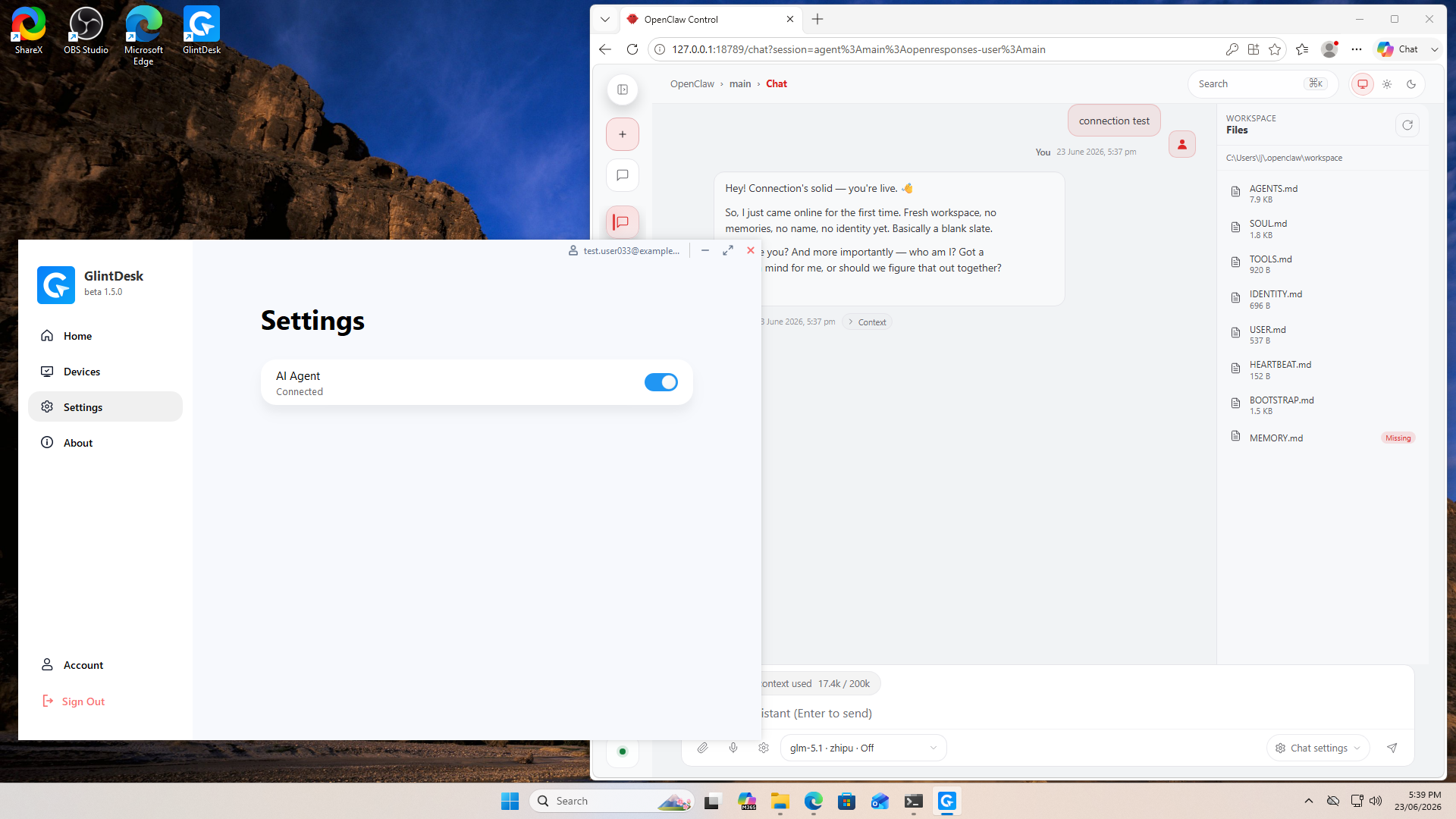Open TOOLS.md file

coord(1322,264)
